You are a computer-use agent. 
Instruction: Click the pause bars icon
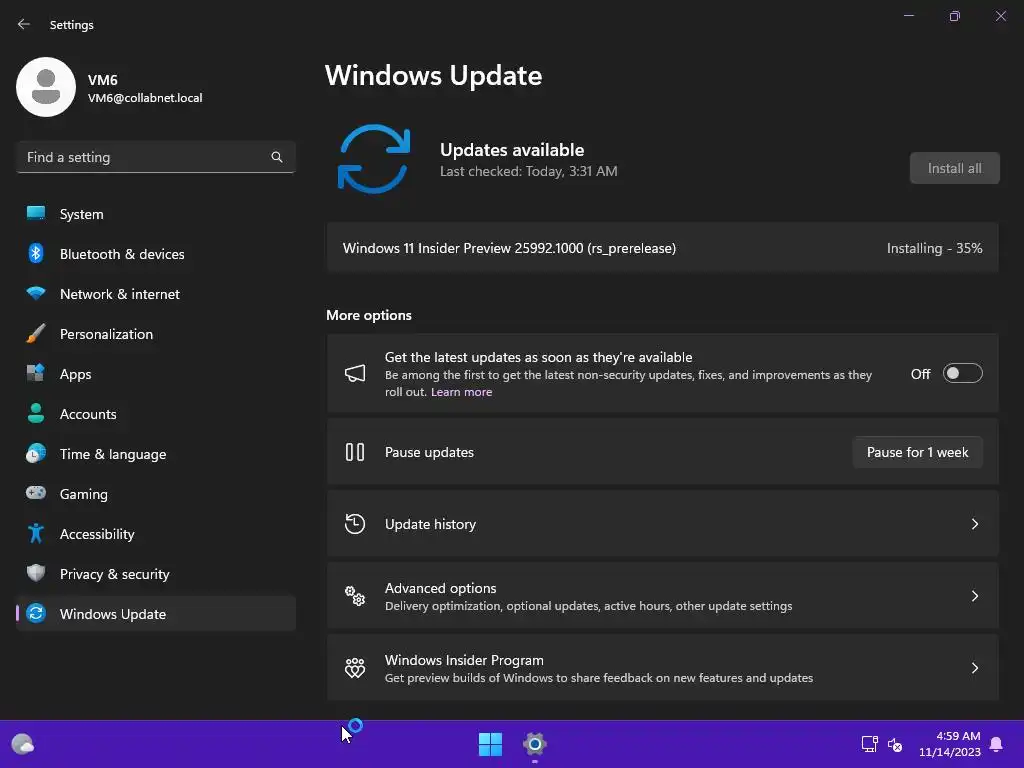(355, 452)
